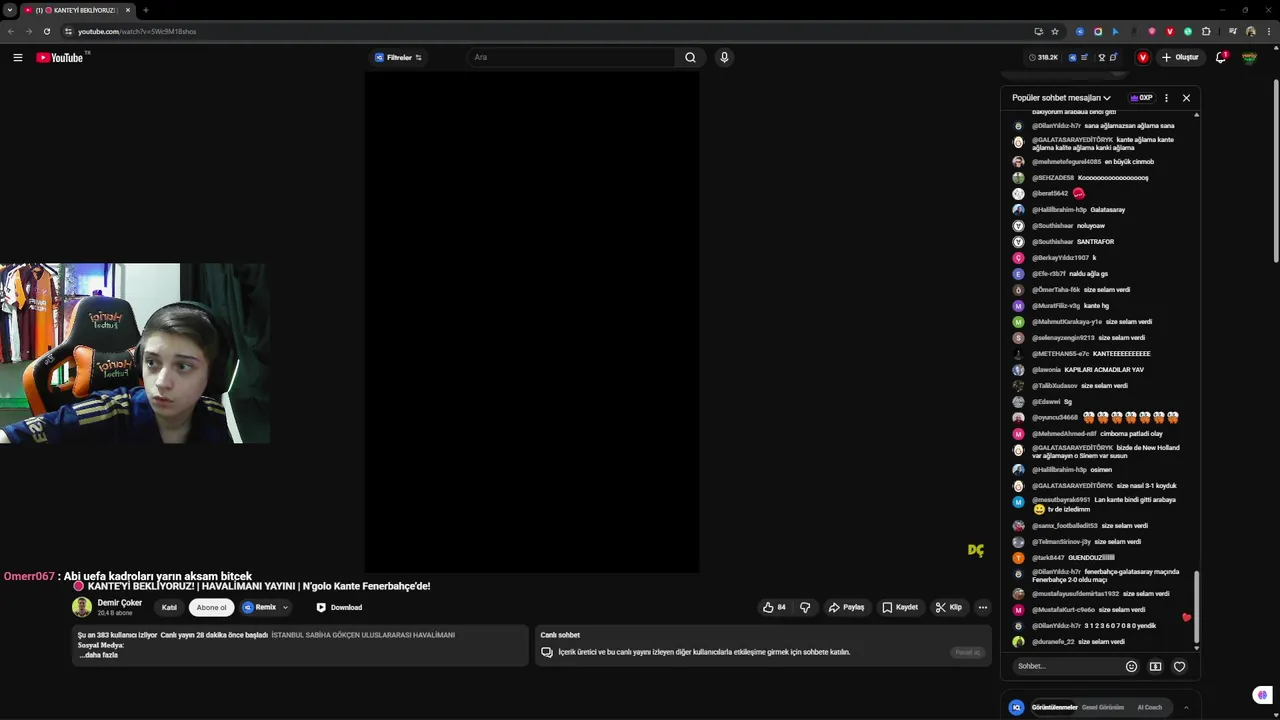Open the emoji picker in chat
Image resolution: width=1280 pixels, height=720 pixels.
click(x=1131, y=666)
